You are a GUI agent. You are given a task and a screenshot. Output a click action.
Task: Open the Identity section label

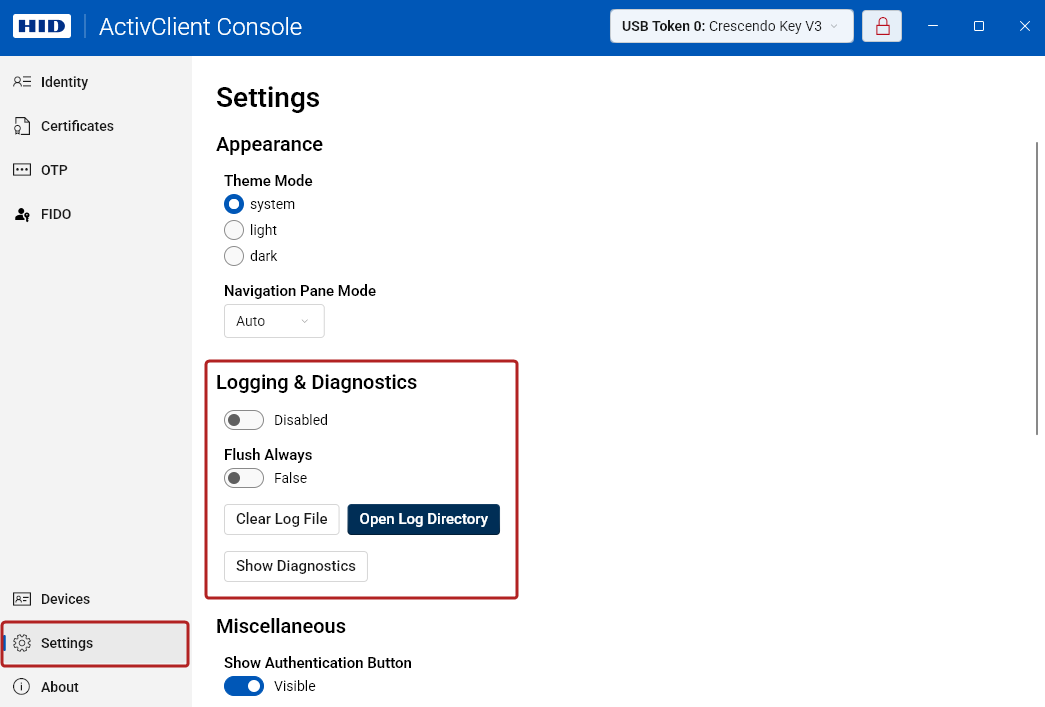[x=65, y=82]
